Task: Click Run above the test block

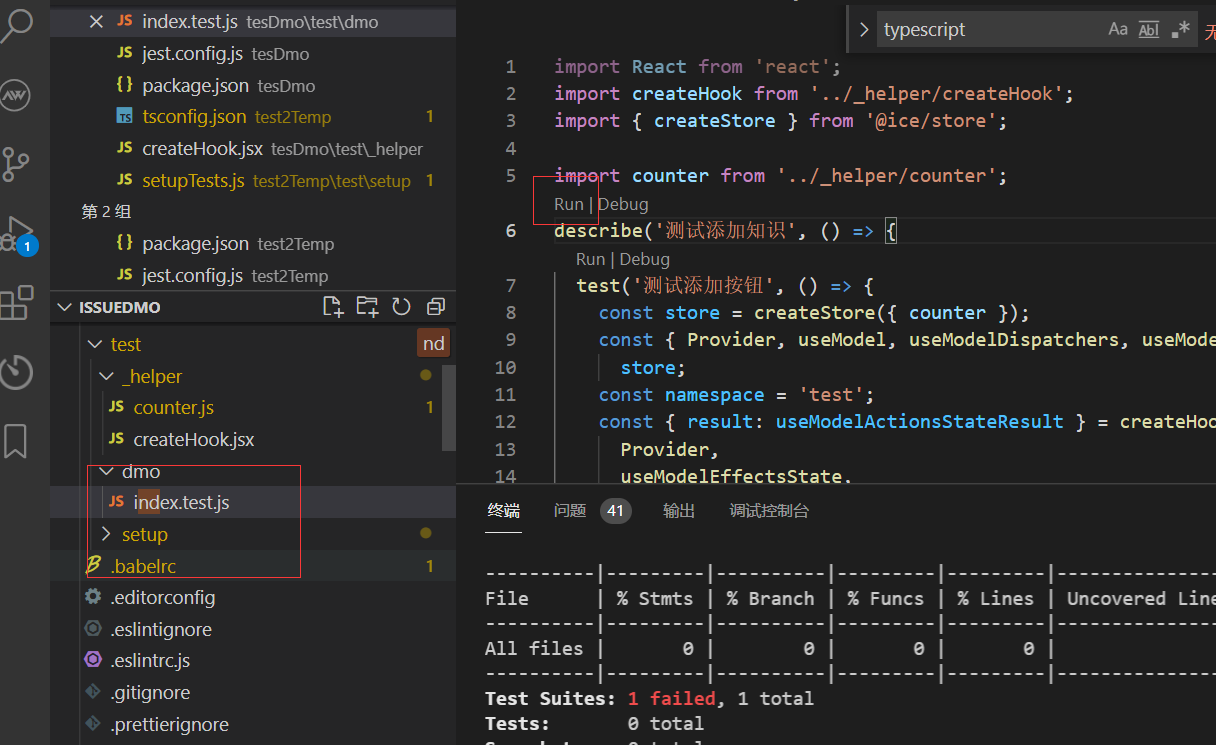Action: pyautogui.click(x=590, y=259)
